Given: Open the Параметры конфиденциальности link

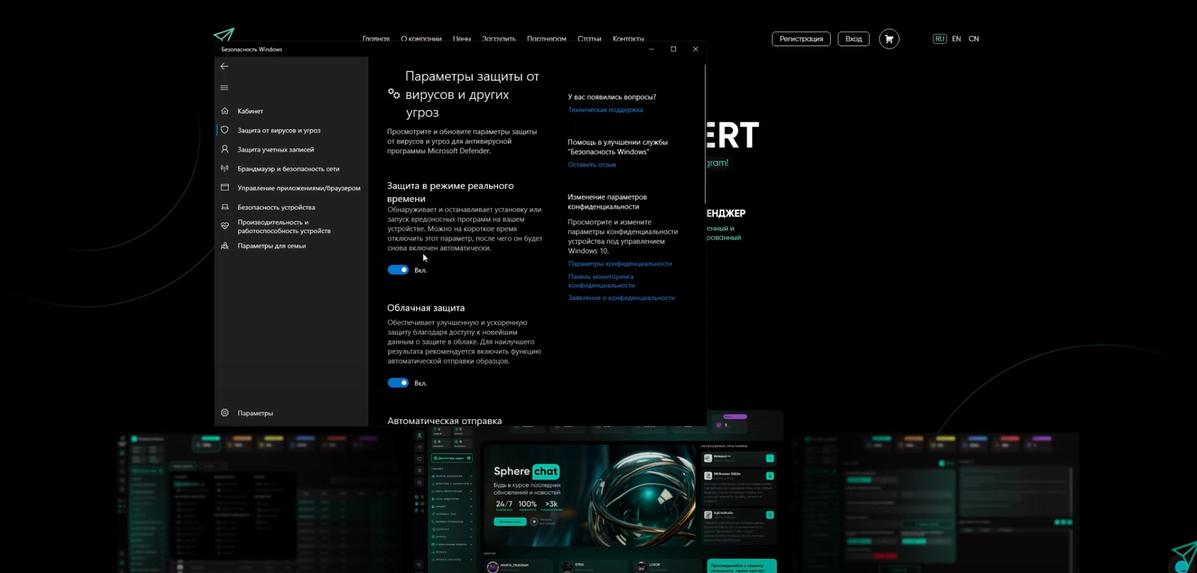Looking at the screenshot, I should (620, 264).
